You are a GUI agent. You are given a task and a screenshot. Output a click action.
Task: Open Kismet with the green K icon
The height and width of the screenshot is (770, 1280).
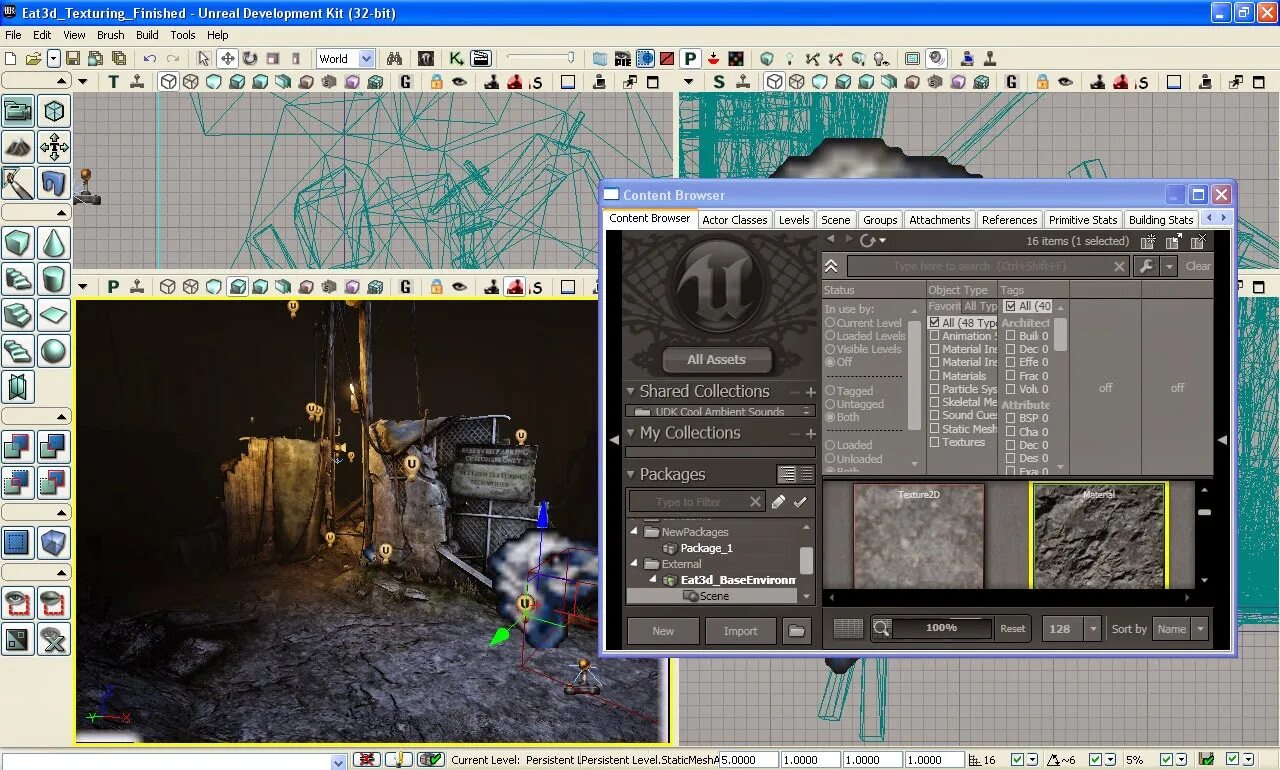point(455,58)
